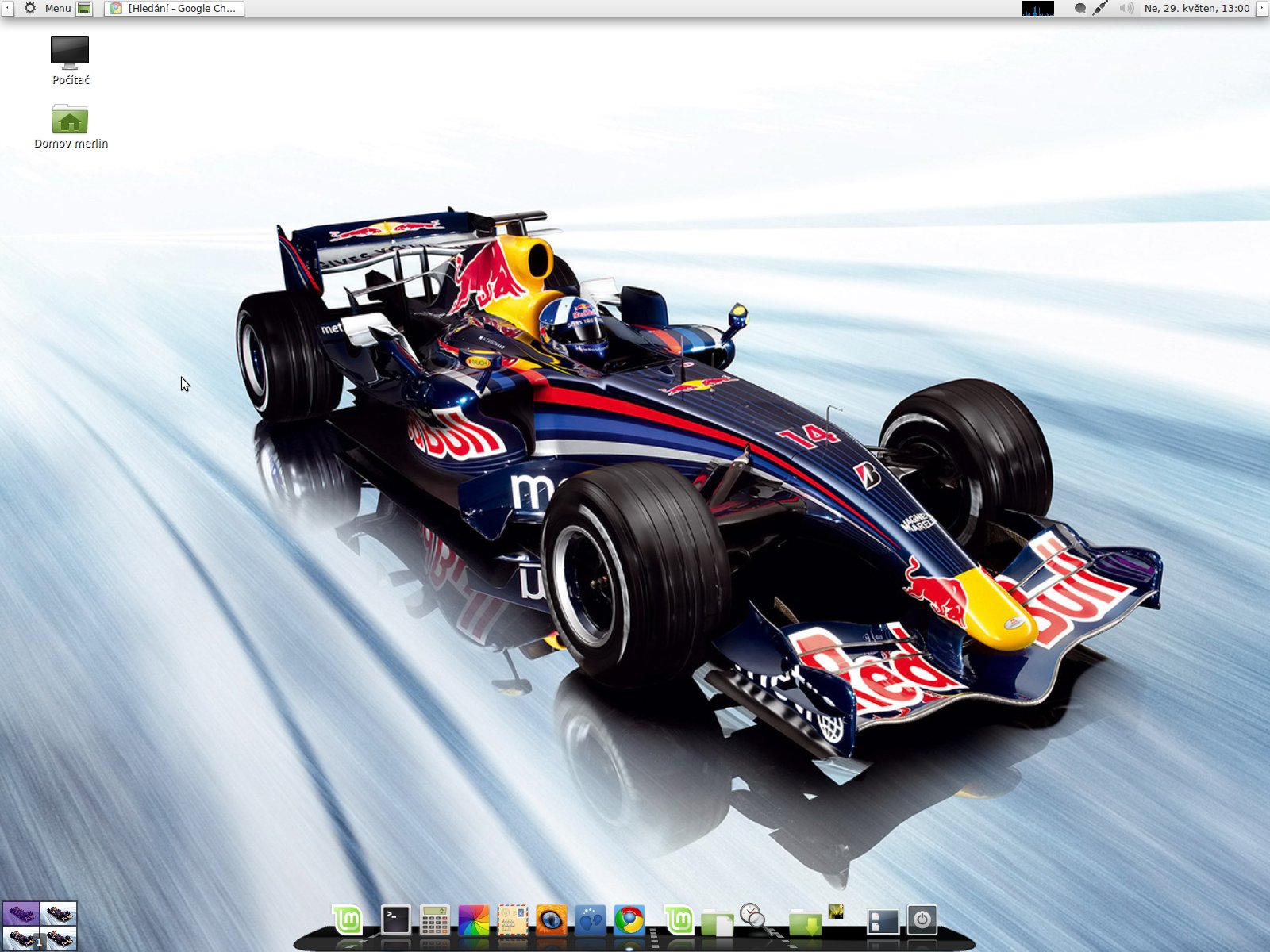Open the chat status tray icon
This screenshot has height=952, width=1270.
(x=1079, y=8)
